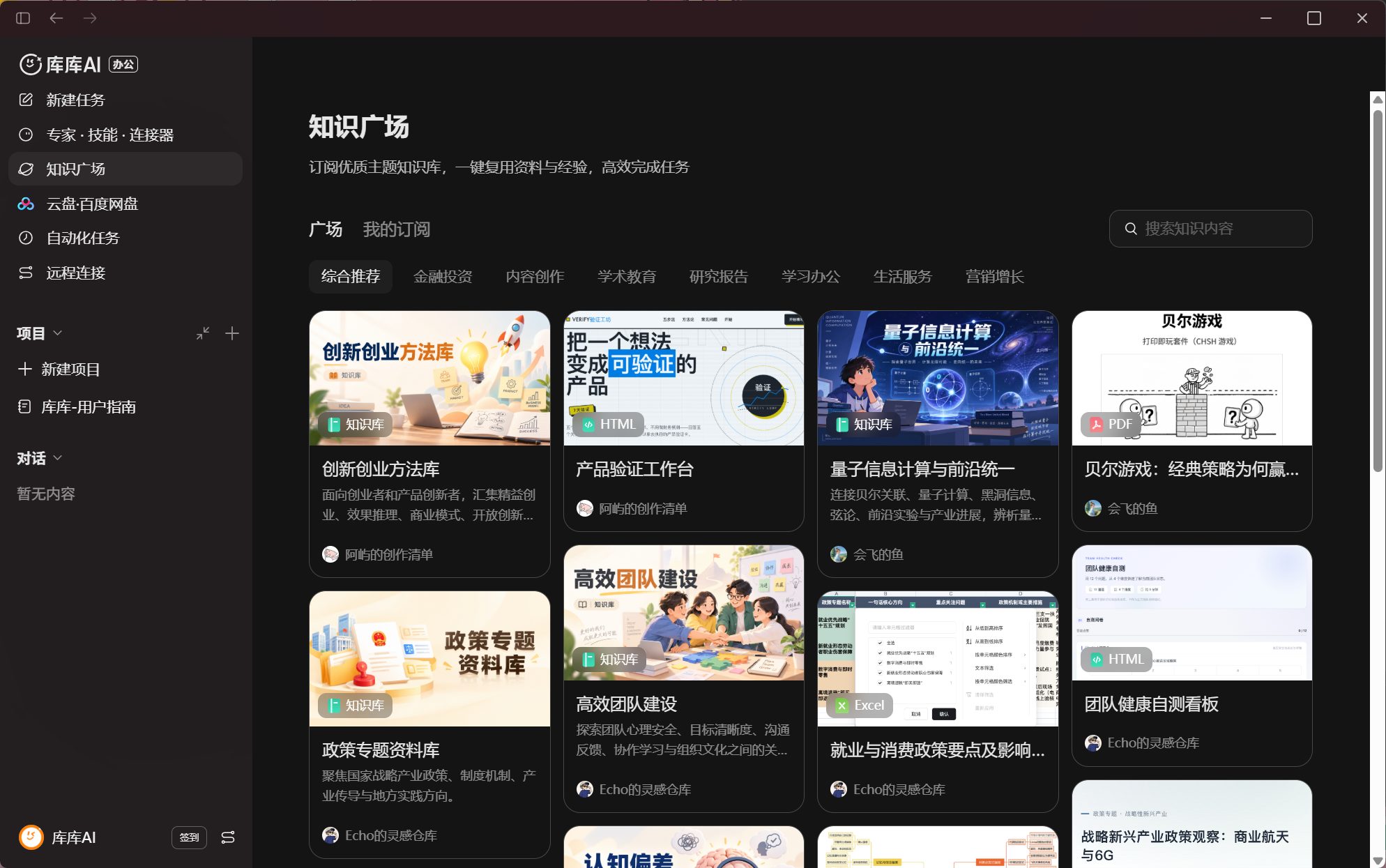Screen dimensions: 1386x868
Task: Click the vertical scrollbar thumb
Action: pos(1378,291)
